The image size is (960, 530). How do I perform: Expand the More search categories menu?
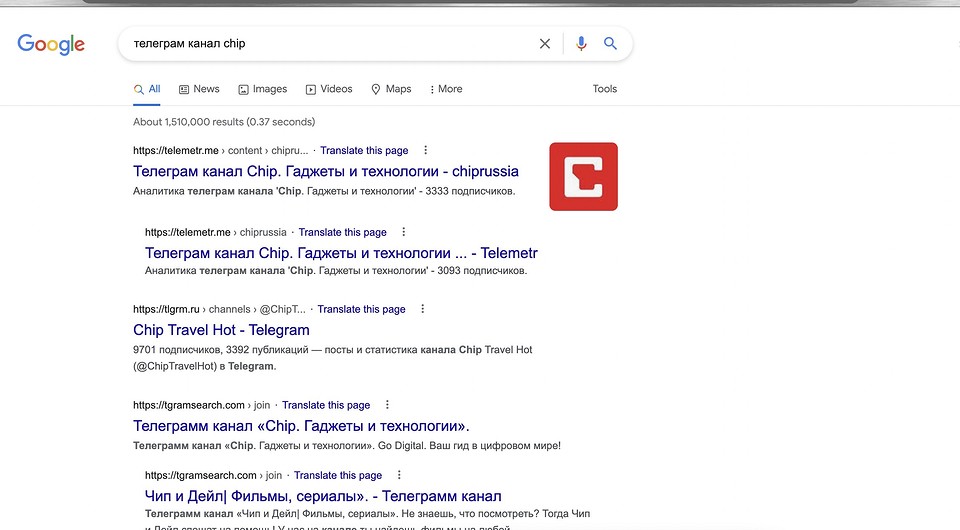tap(446, 89)
